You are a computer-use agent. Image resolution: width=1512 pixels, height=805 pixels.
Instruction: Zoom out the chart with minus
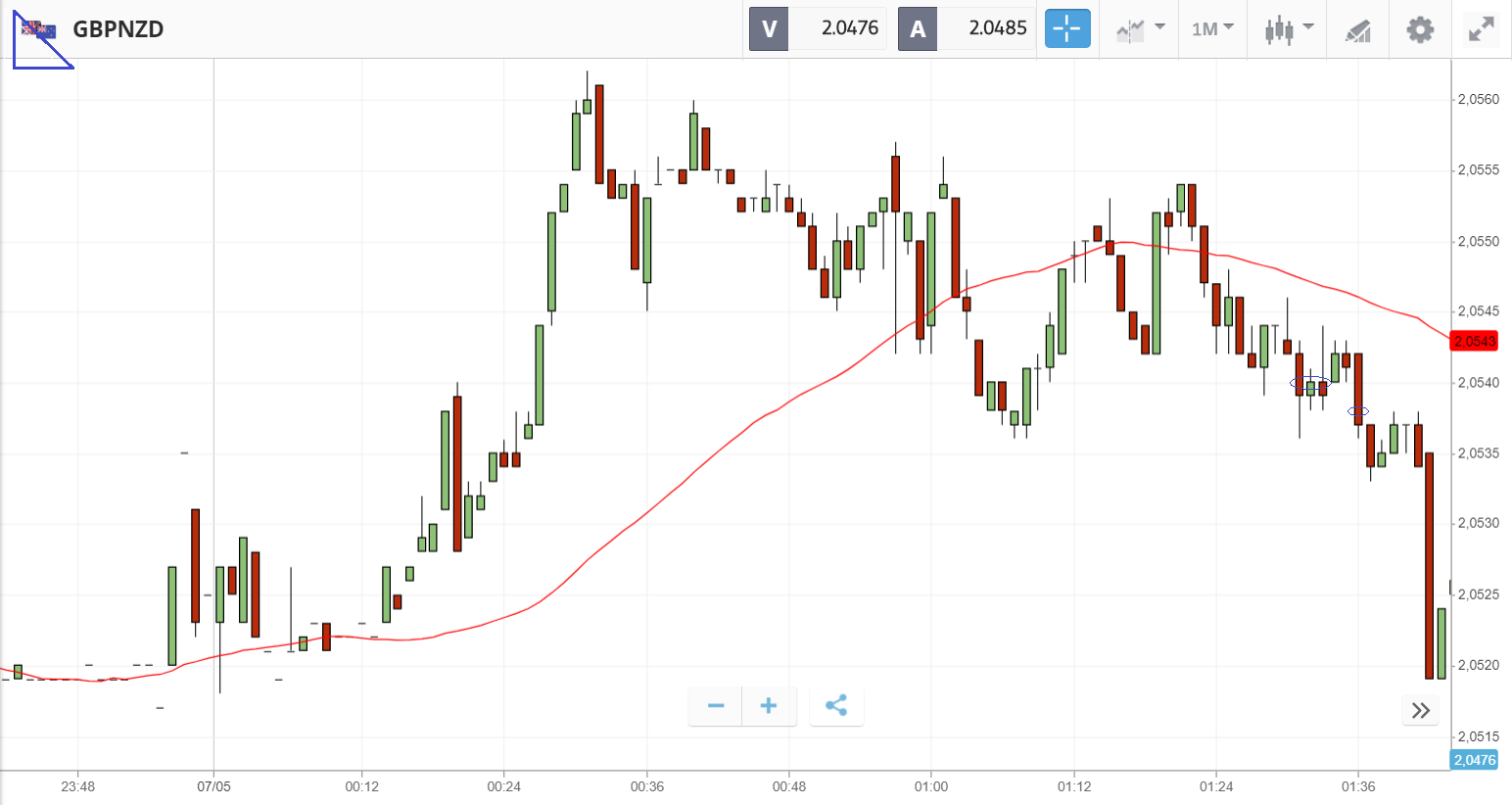point(716,706)
